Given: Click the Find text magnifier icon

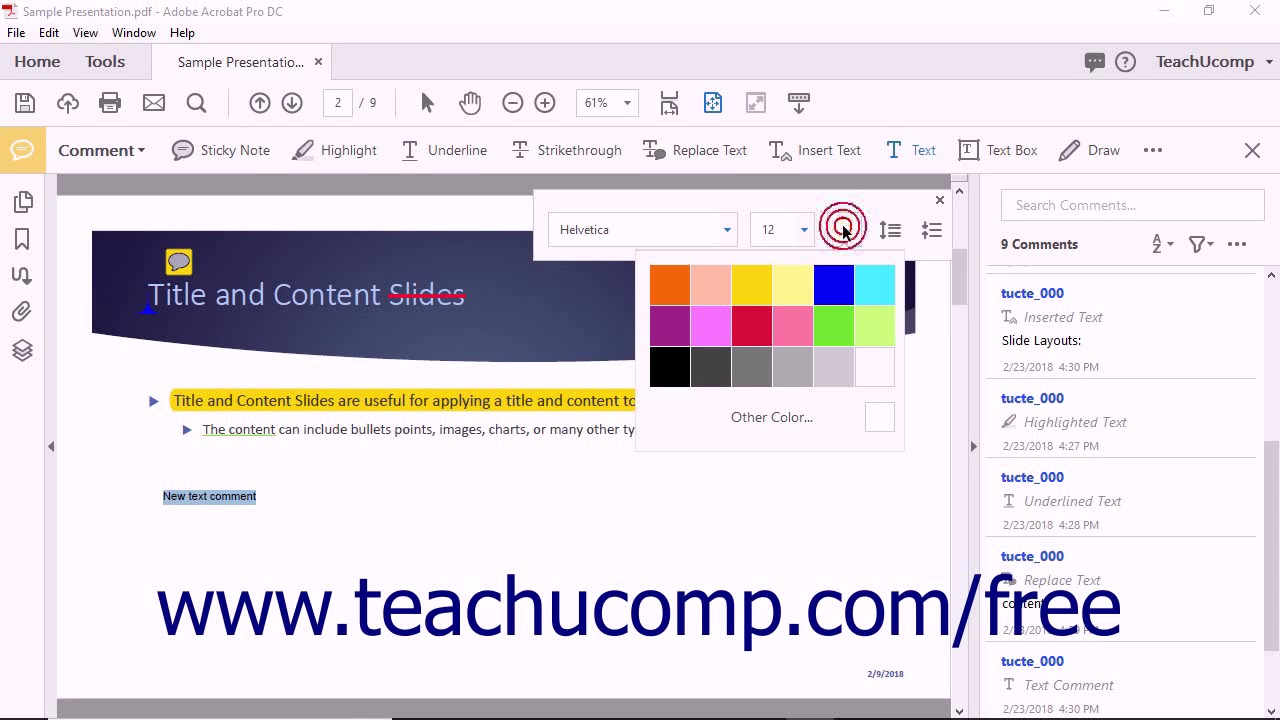Looking at the screenshot, I should tap(196, 103).
